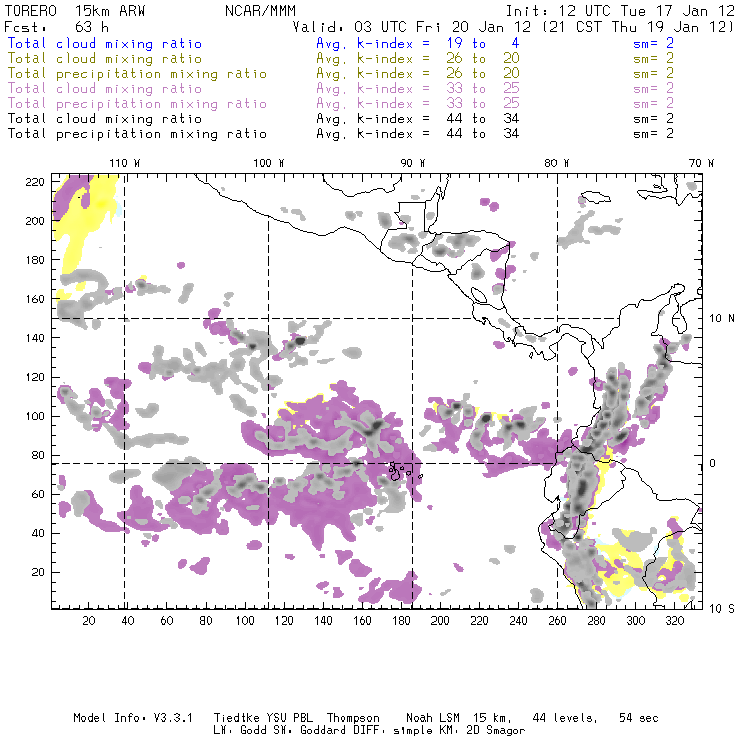Image resolution: width=740 pixels, height=740 pixels.
Task: Select 'Tiedtke YSU PBL' in model info
Action: click(x=263, y=718)
